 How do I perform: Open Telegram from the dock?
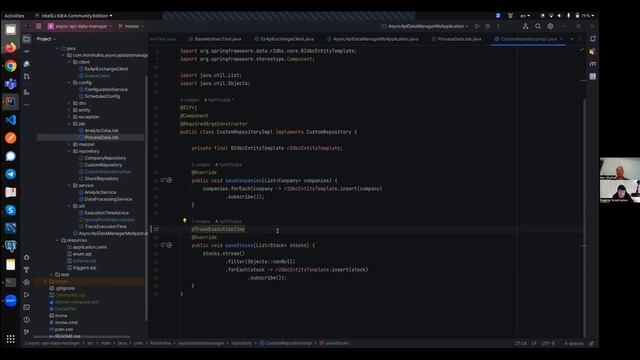(x=11, y=174)
